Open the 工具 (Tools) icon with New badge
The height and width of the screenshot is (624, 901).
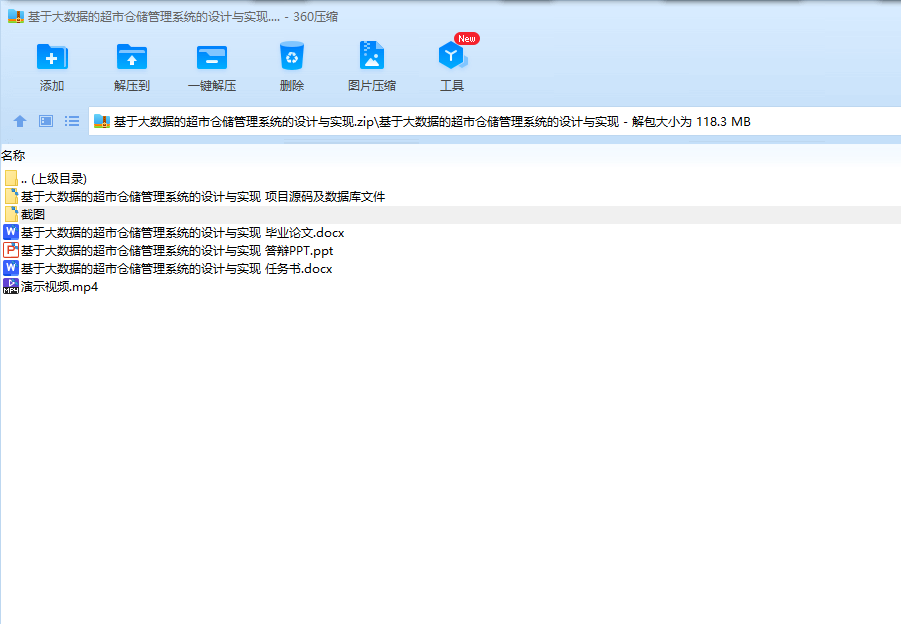pyautogui.click(x=452, y=53)
